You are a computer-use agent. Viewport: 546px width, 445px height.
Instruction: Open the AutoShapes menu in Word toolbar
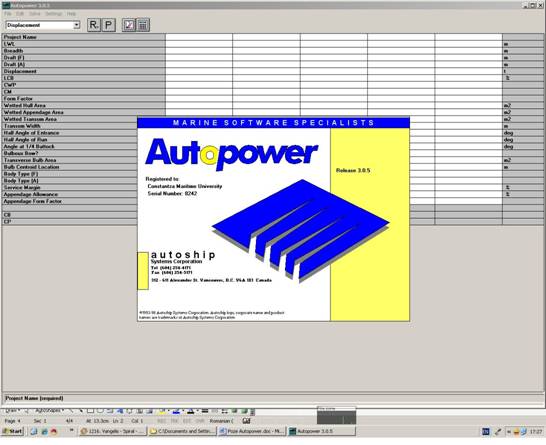click(49, 411)
